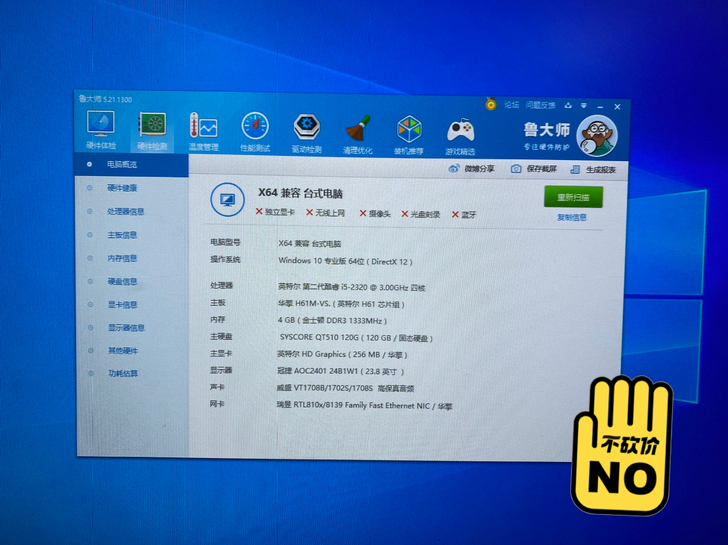The height and width of the screenshot is (545, 728).
Task: Click 保存截屏 to save a screenshot
Action: (534, 169)
